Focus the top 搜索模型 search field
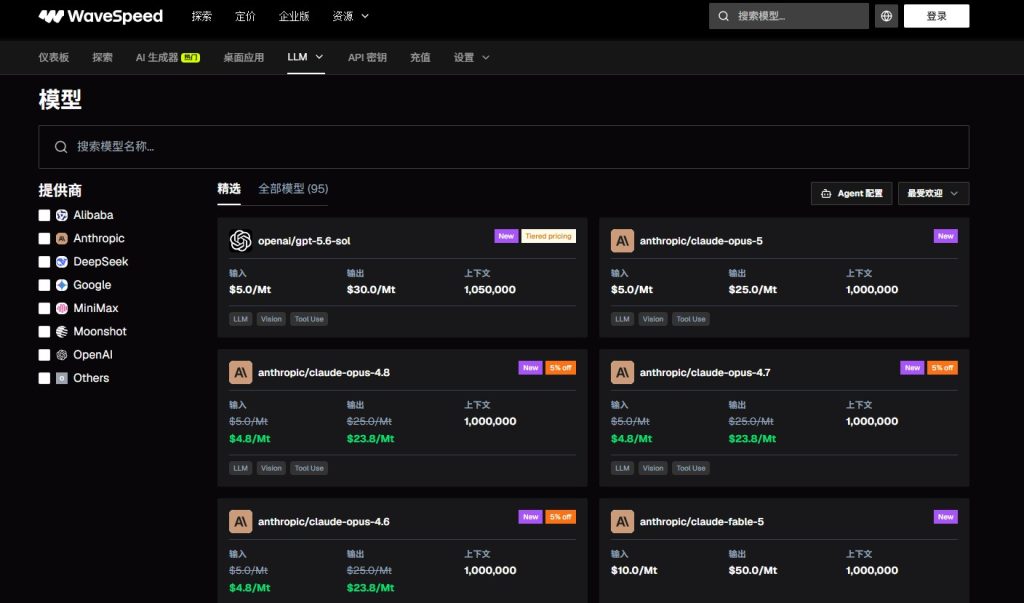 coord(789,16)
